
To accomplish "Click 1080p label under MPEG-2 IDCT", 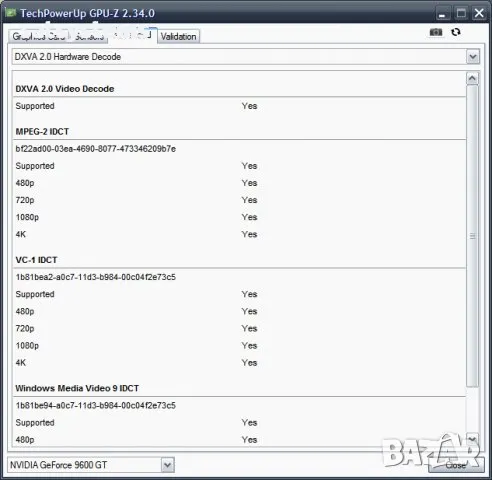I will 27,217.
